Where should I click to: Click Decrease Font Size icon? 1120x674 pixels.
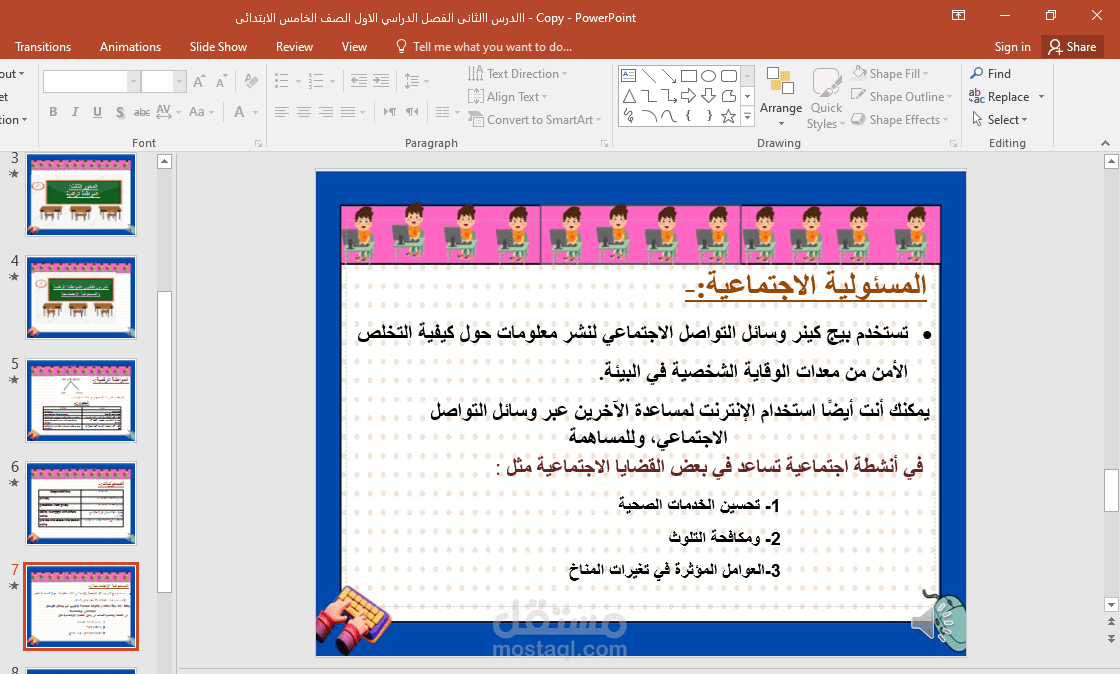coord(221,81)
